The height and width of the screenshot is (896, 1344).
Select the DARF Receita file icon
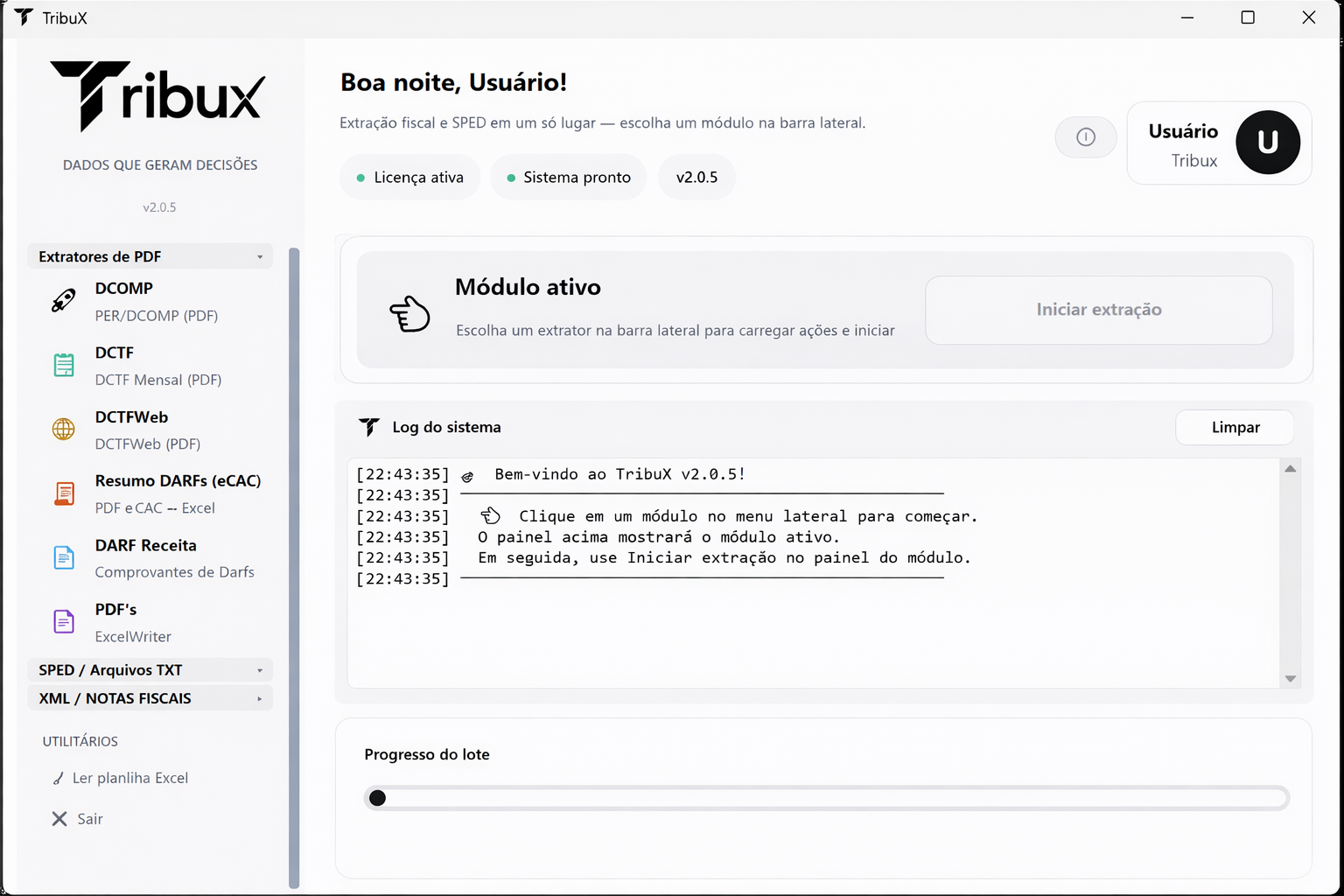(62, 557)
